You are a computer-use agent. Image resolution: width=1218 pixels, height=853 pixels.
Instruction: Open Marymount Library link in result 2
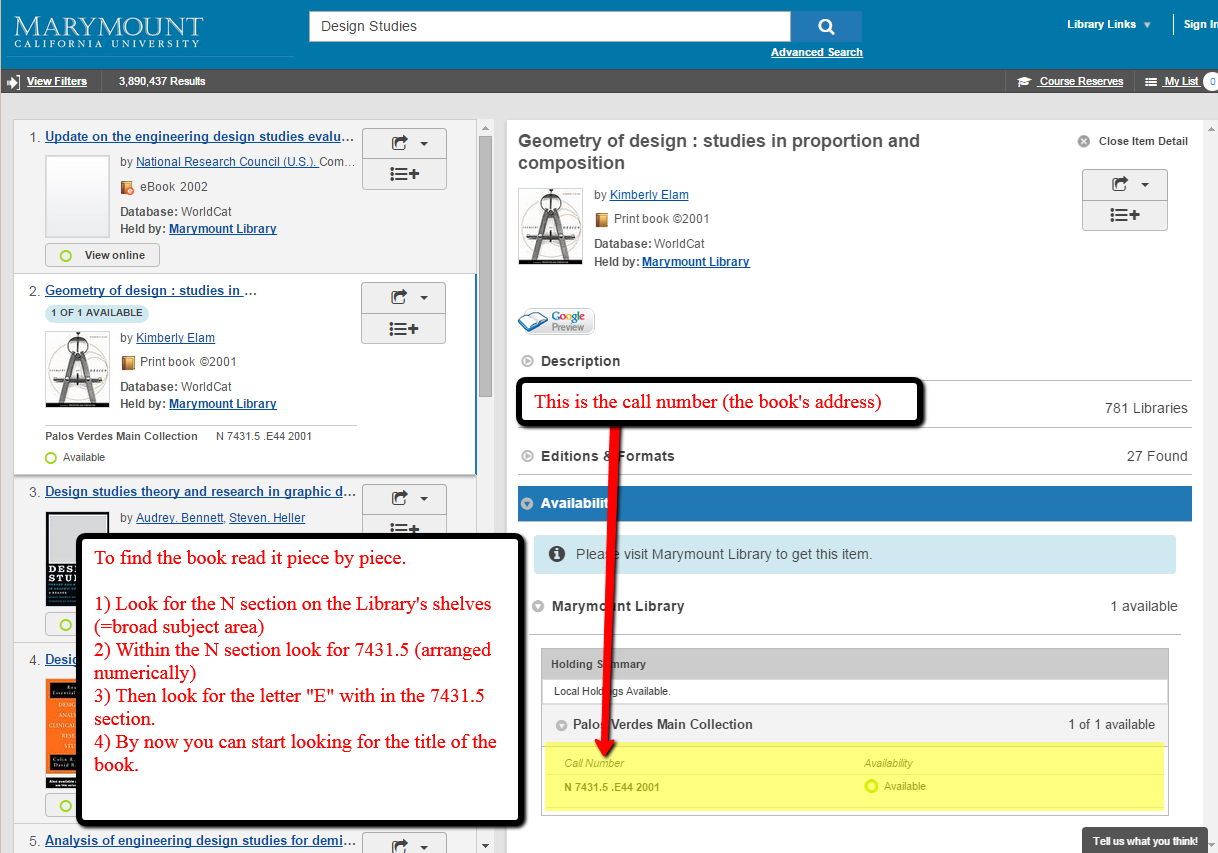tap(223, 404)
